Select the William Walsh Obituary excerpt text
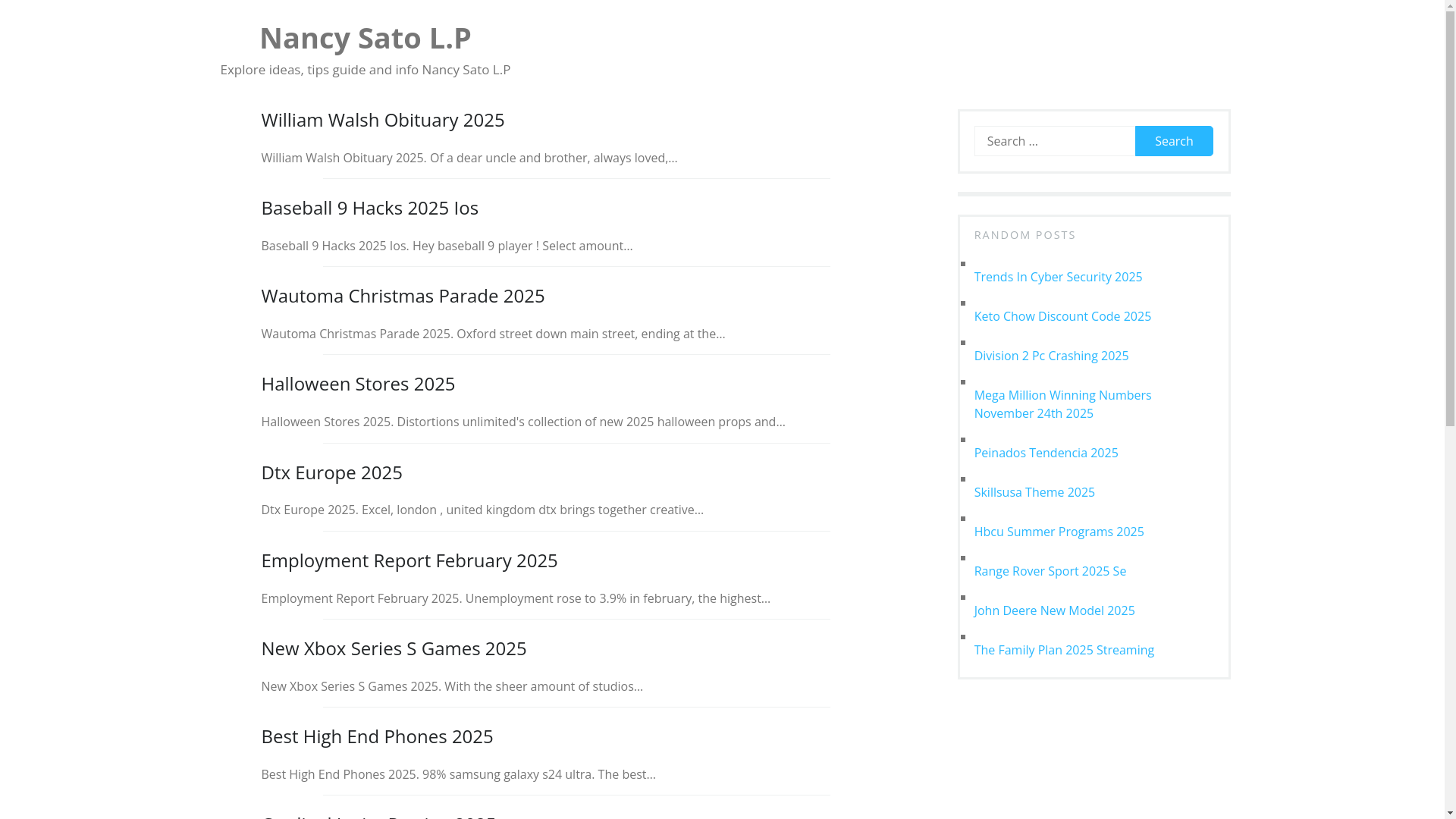The image size is (1456, 819). coord(469,158)
